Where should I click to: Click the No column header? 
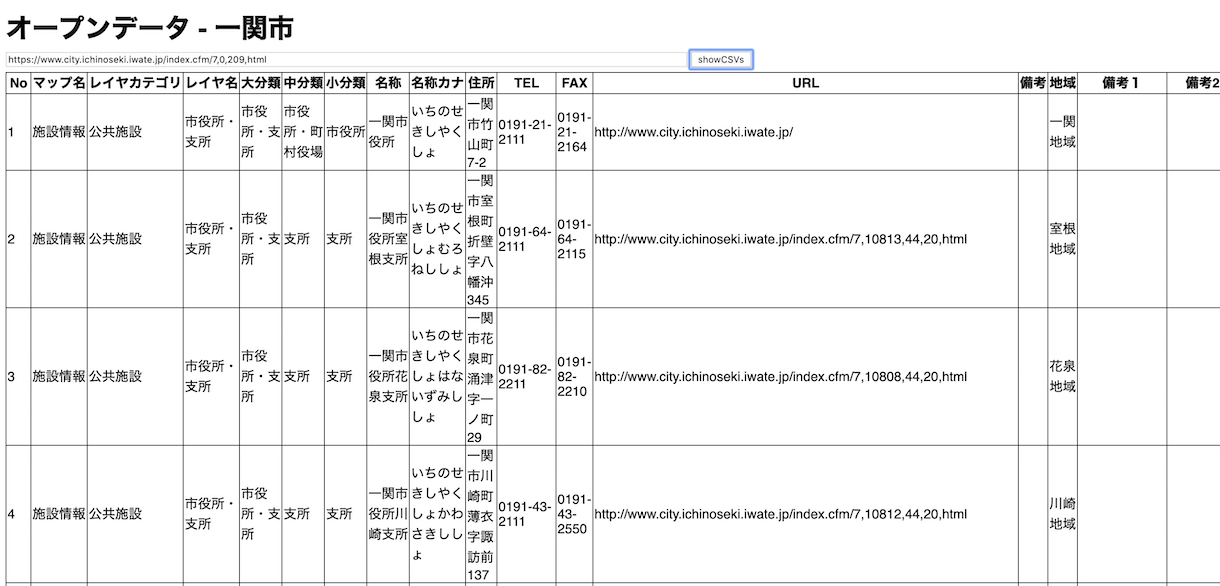[18, 83]
